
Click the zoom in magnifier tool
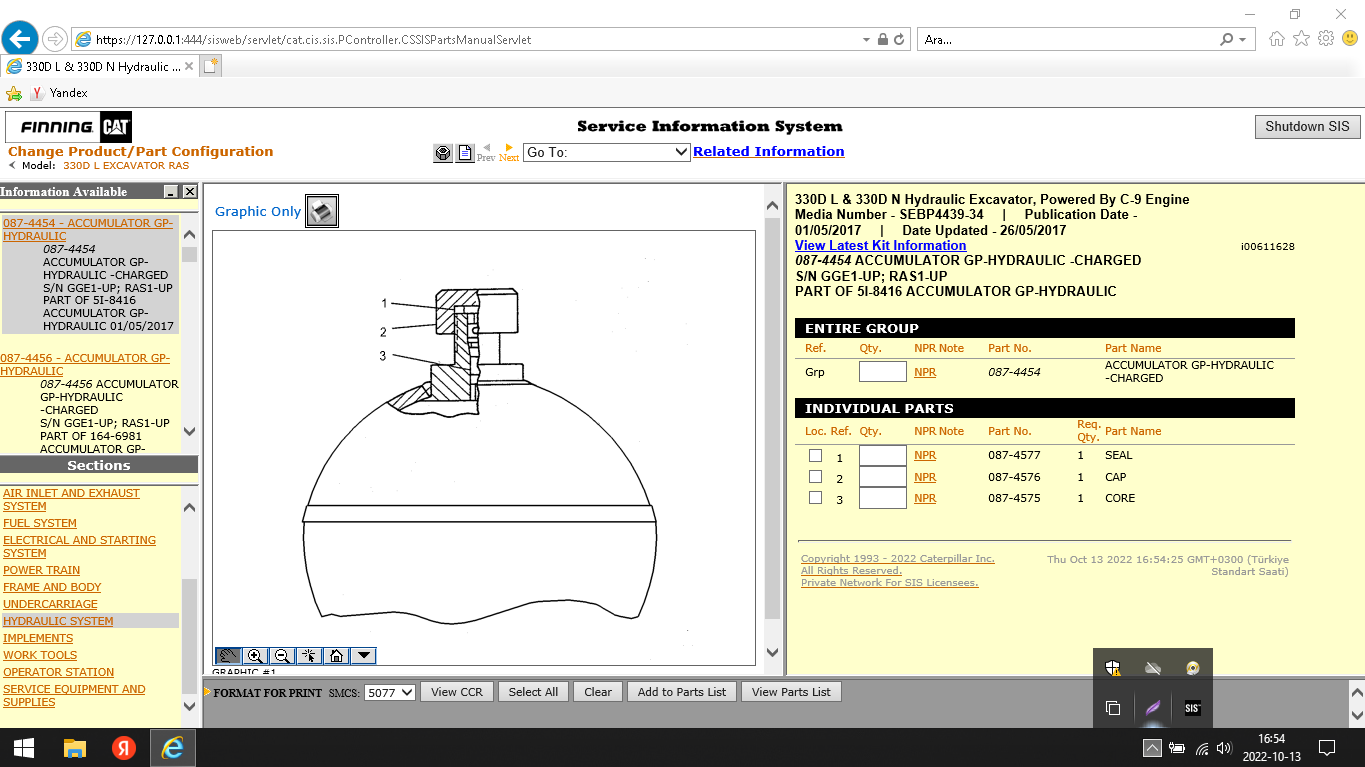tap(255, 656)
